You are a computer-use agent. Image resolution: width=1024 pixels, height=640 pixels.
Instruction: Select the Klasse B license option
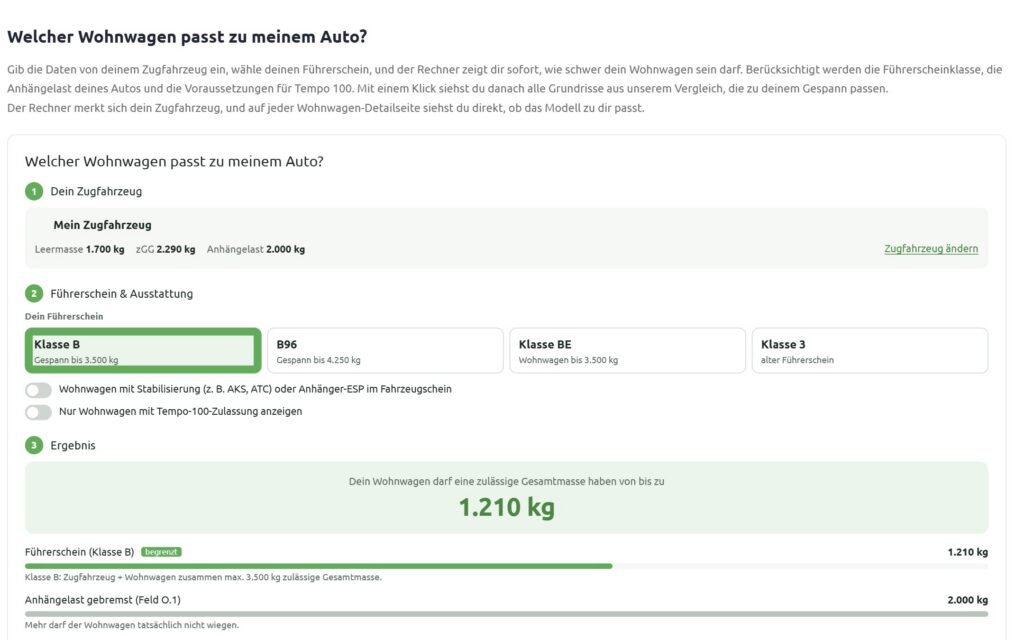143,351
